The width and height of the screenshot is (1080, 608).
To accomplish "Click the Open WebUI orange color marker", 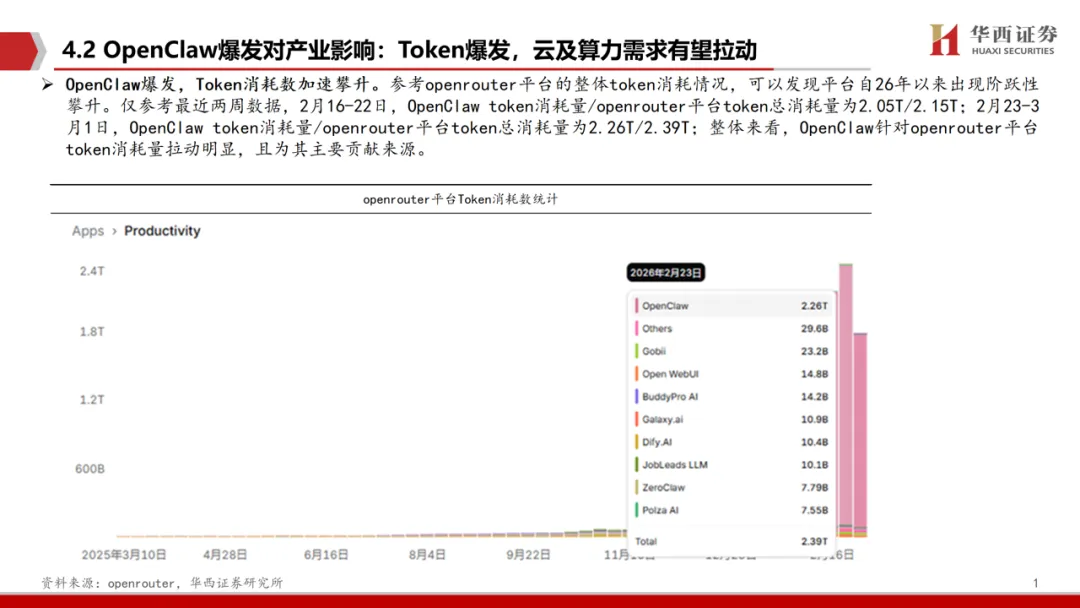I will tap(636, 374).
